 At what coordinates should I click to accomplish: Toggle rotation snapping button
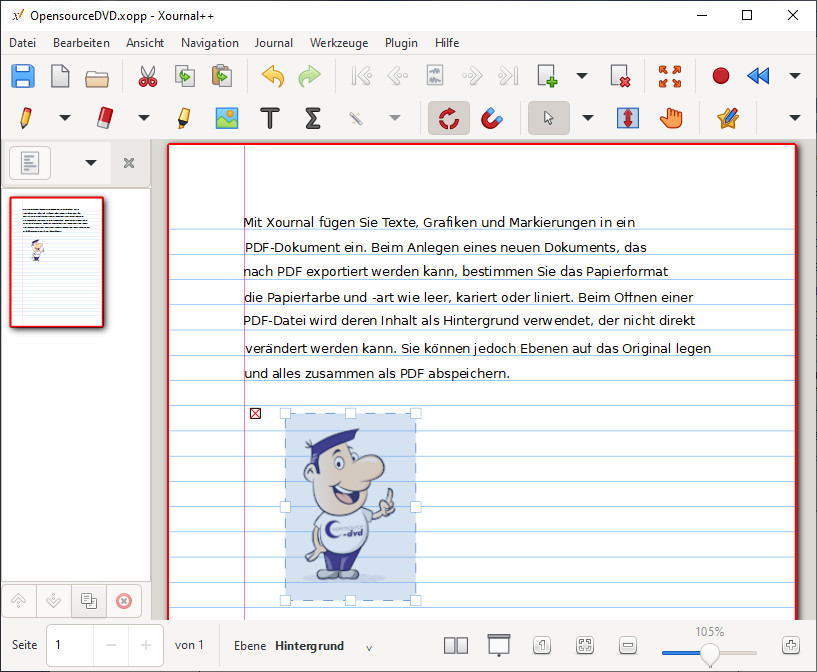tap(449, 118)
